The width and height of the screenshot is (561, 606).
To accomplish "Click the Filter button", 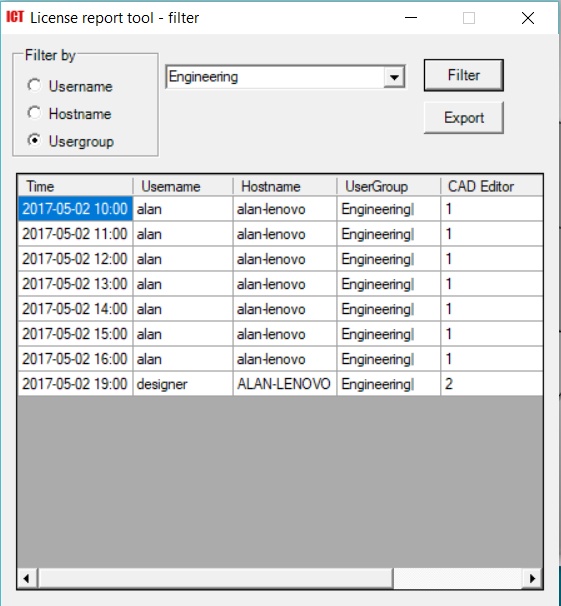I will 464,75.
